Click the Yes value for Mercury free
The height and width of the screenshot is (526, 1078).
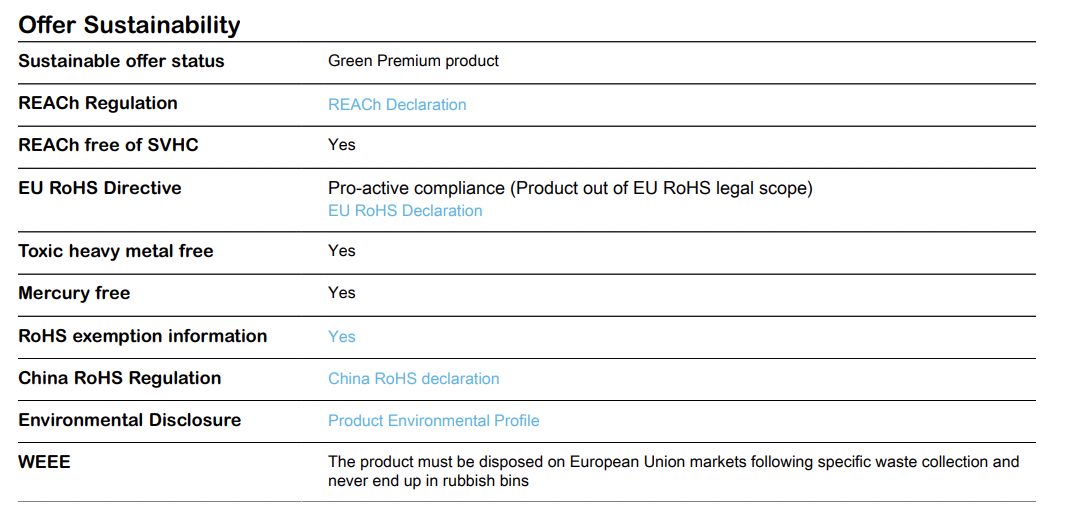341,293
